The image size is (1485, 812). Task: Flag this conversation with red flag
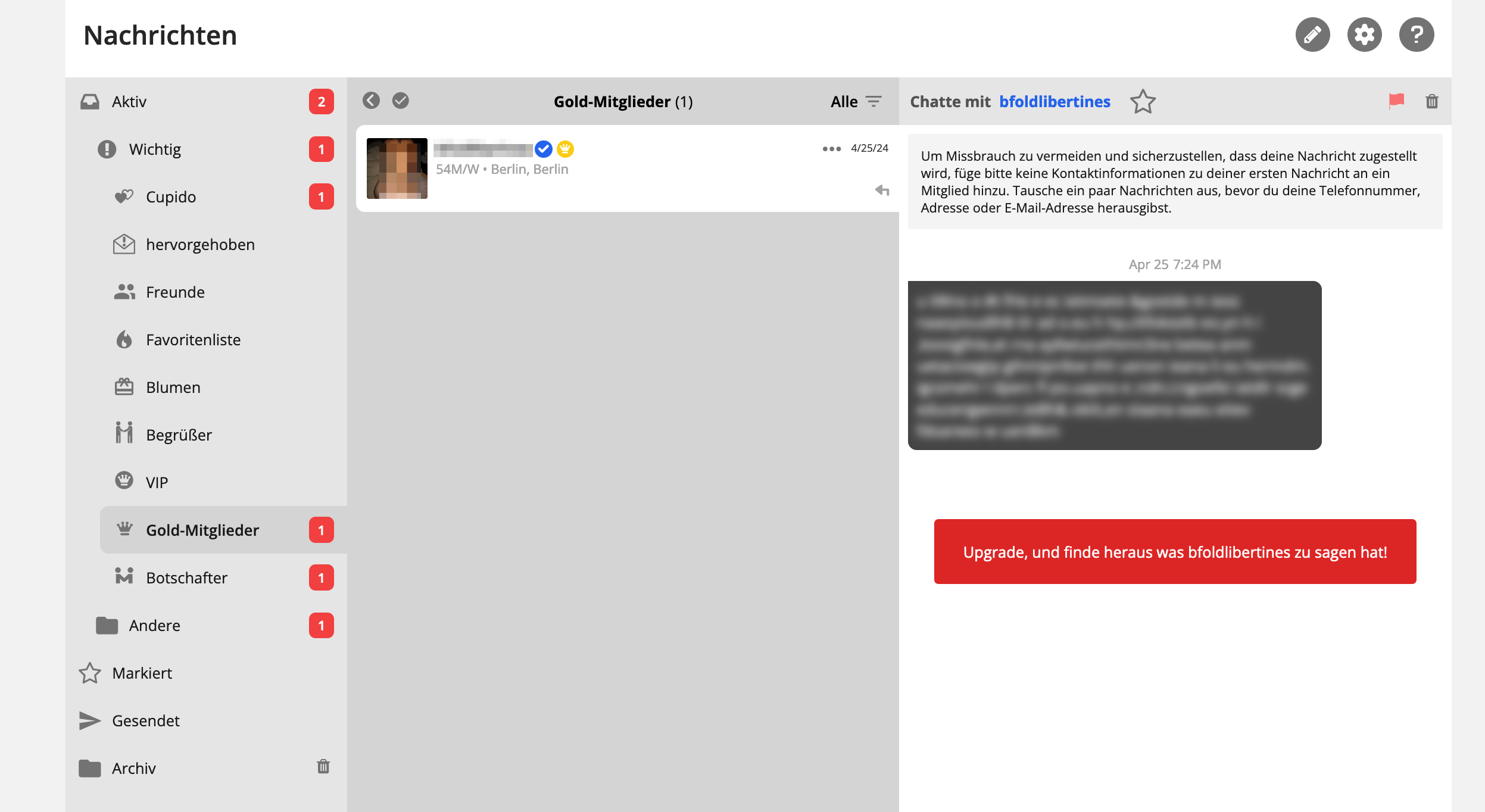[x=1396, y=101]
